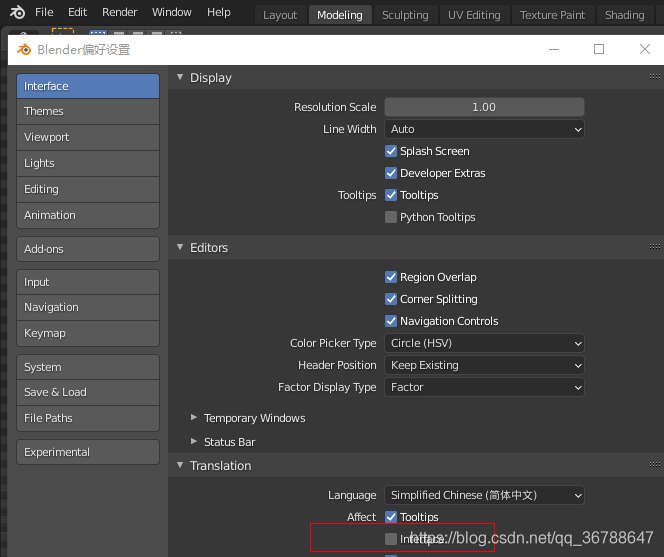The image size is (664, 557).
Task: Open the Editing preferences section
Action: pyautogui.click(x=88, y=189)
